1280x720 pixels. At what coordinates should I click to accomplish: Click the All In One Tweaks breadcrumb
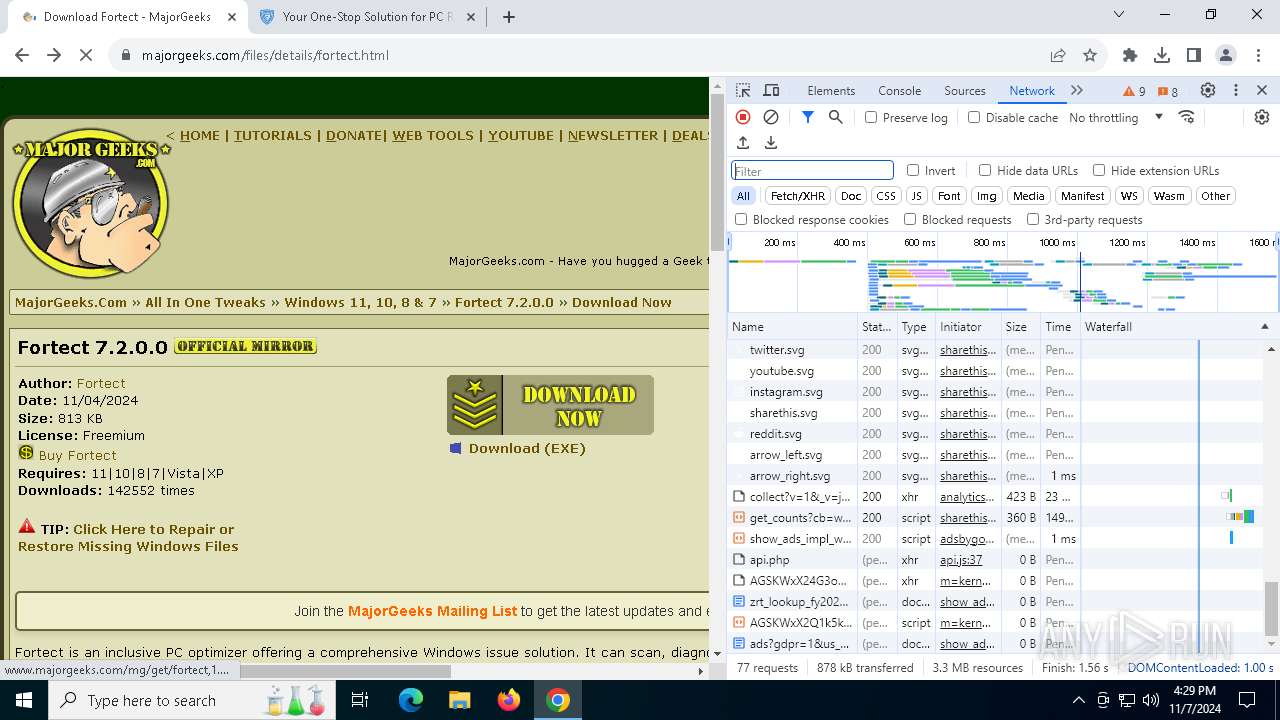(x=205, y=302)
